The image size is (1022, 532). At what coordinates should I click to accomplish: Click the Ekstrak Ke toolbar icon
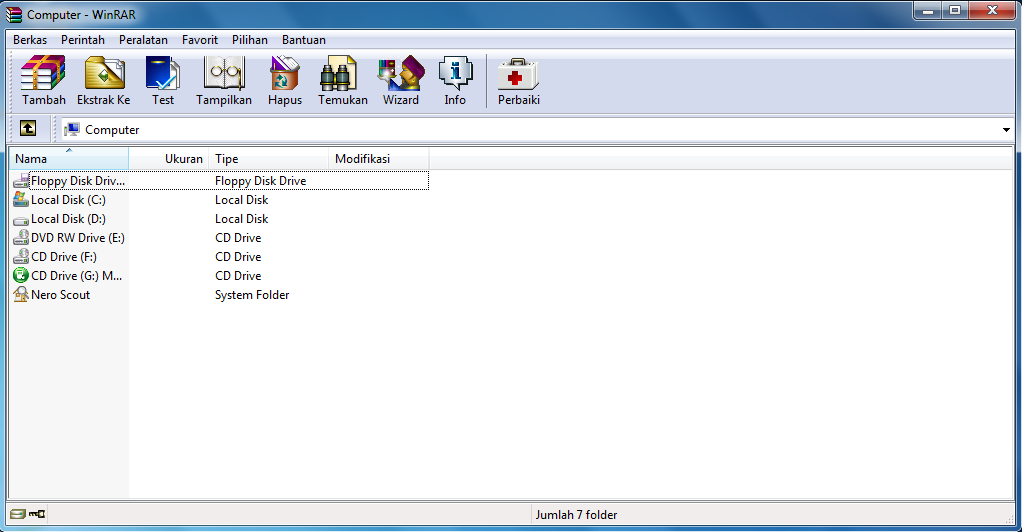(x=104, y=73)
